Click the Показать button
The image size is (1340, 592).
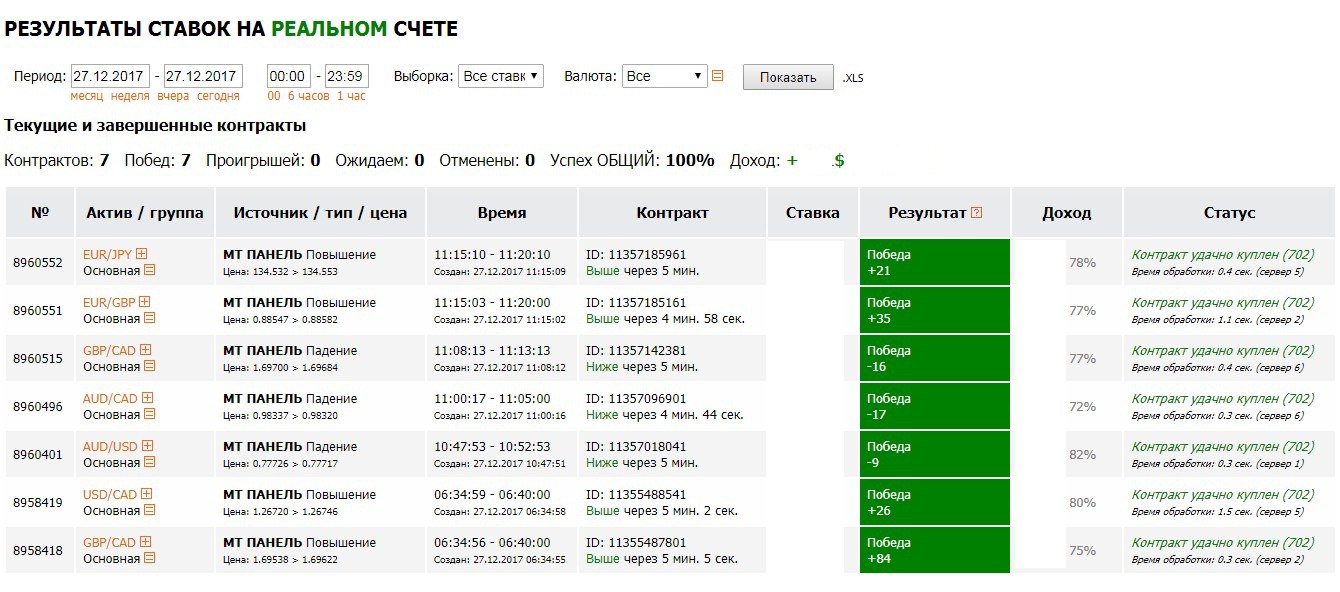788,77
